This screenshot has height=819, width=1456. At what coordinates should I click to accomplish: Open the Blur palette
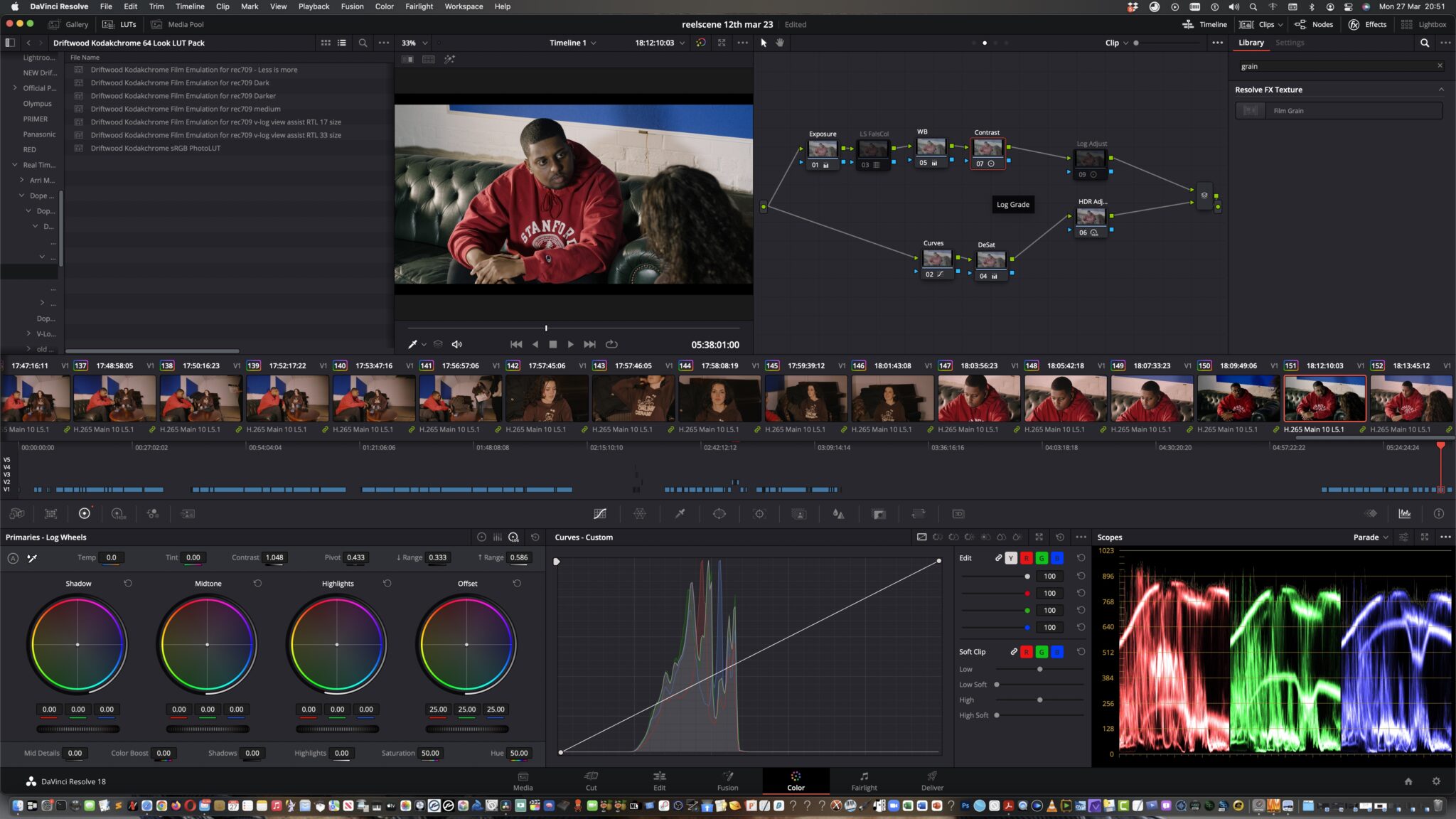[x=837, y=513]
